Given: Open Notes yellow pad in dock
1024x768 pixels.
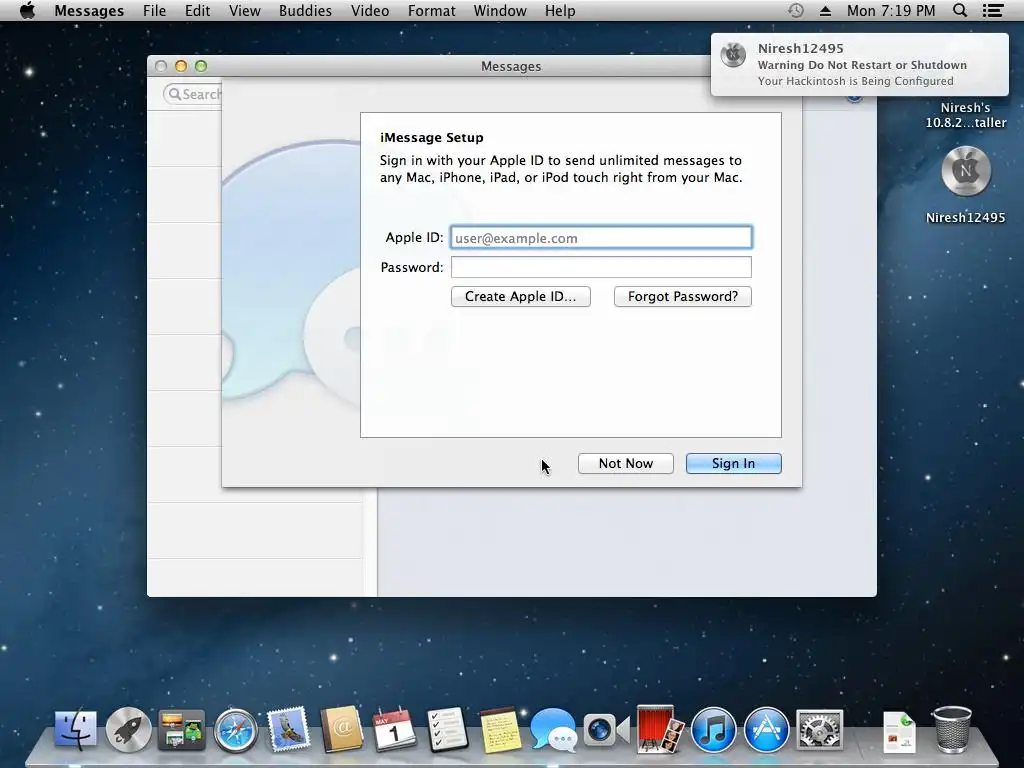Looking at the screenshot, I should pos(500,729).
